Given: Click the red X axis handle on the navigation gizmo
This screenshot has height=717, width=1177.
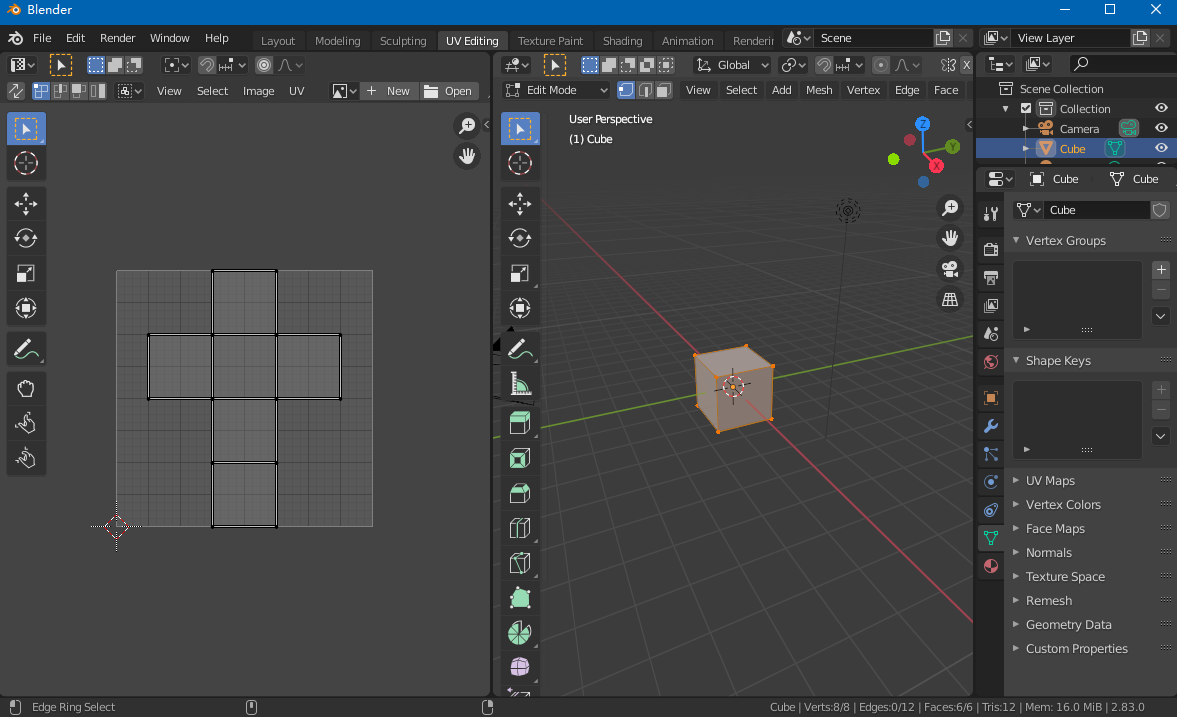Looking at the screenshot, I should pos(935,166).
